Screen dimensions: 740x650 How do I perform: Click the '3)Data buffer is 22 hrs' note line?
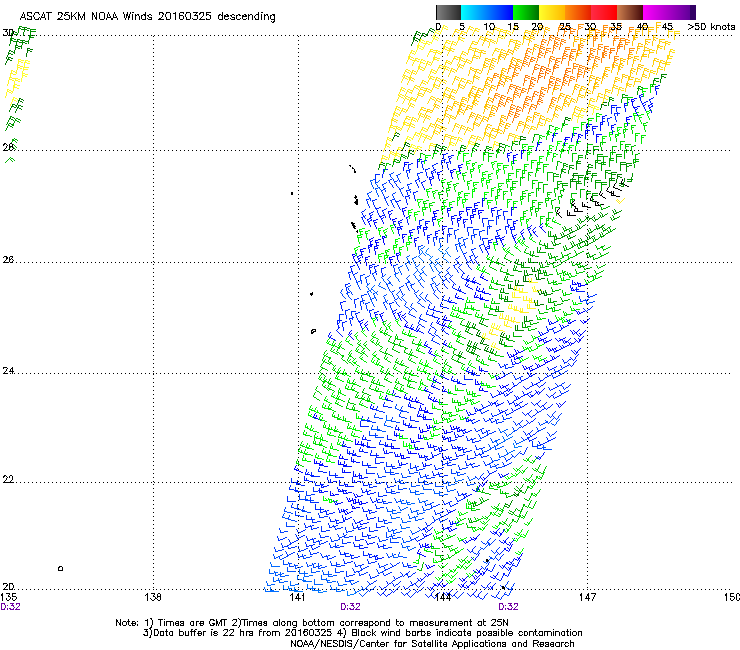coord(362,633)
